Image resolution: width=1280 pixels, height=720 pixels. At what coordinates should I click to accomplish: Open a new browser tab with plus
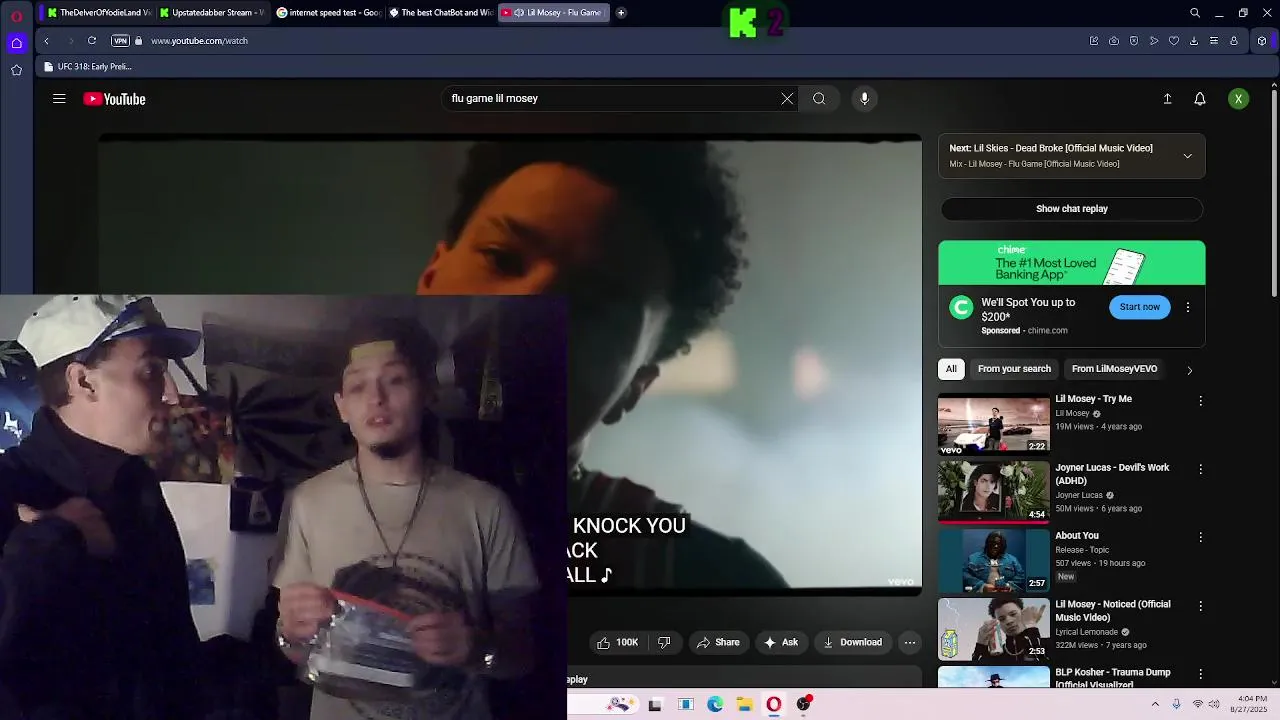click(621, 13)
